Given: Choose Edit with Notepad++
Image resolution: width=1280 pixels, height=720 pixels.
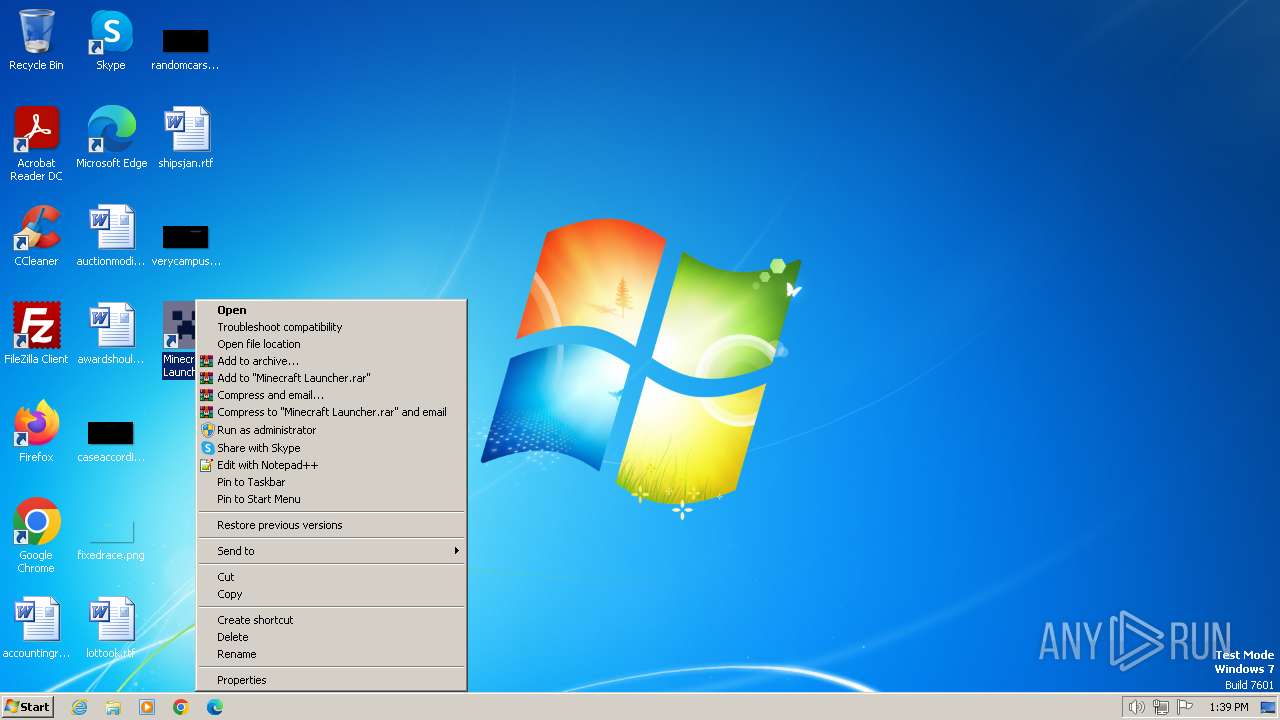Looking at the screenshot, I should tap(331, 465).
